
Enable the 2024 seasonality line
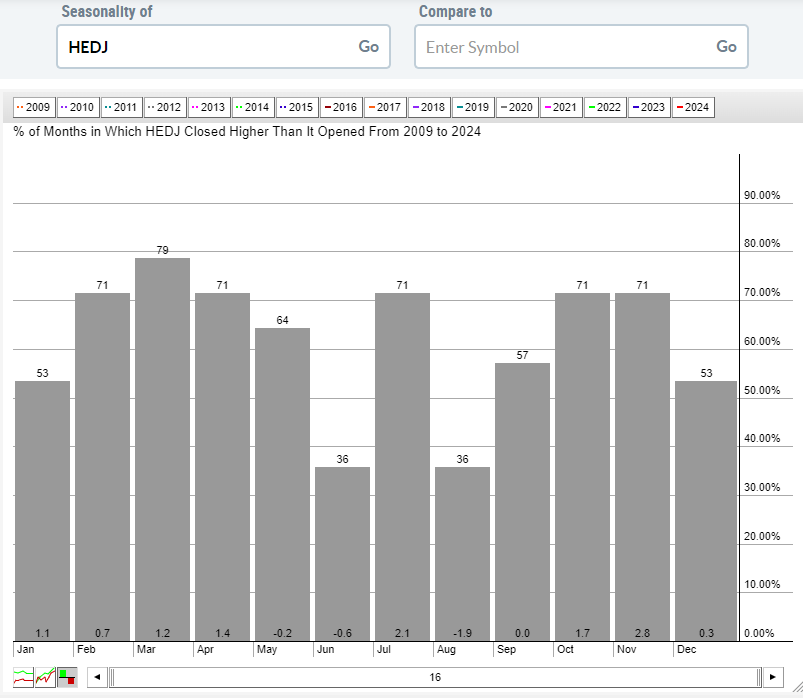[x=691, y=107]
